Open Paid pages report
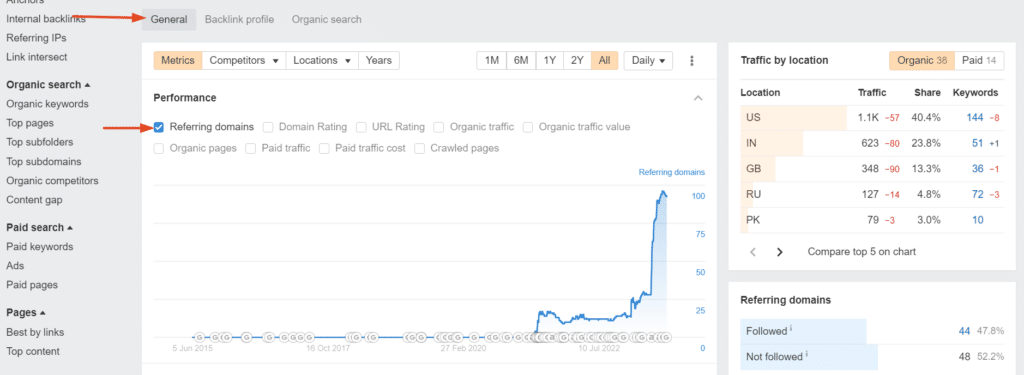 pos(32,285)
